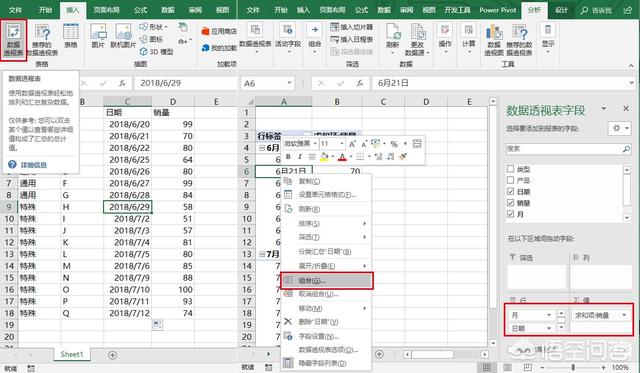Add new sheet next to Sheet1
This screenshot has width=640, height=373.
pyautogui.click(x=113, y=355)
